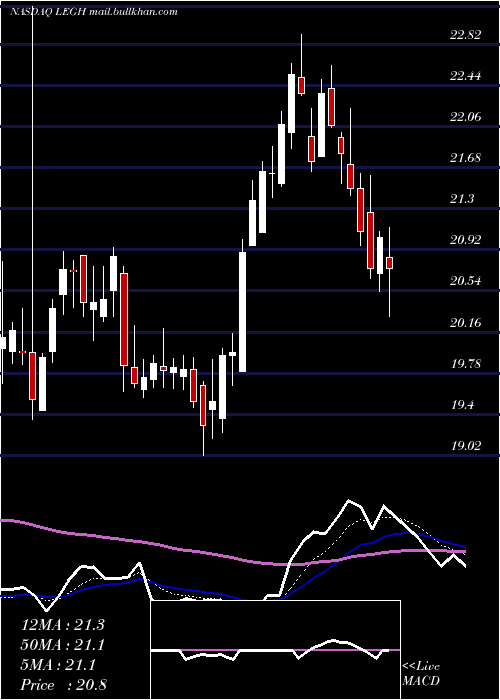Click inside the MACD inset chart
The width and height of the screenshot is (500, 700).
[x=275, y=650]
